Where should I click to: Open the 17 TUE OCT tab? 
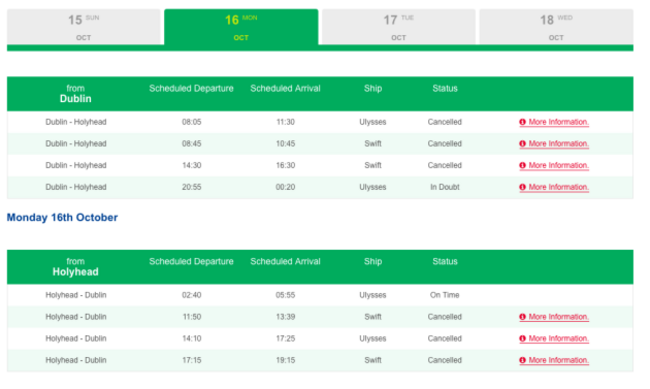point(399,27)
